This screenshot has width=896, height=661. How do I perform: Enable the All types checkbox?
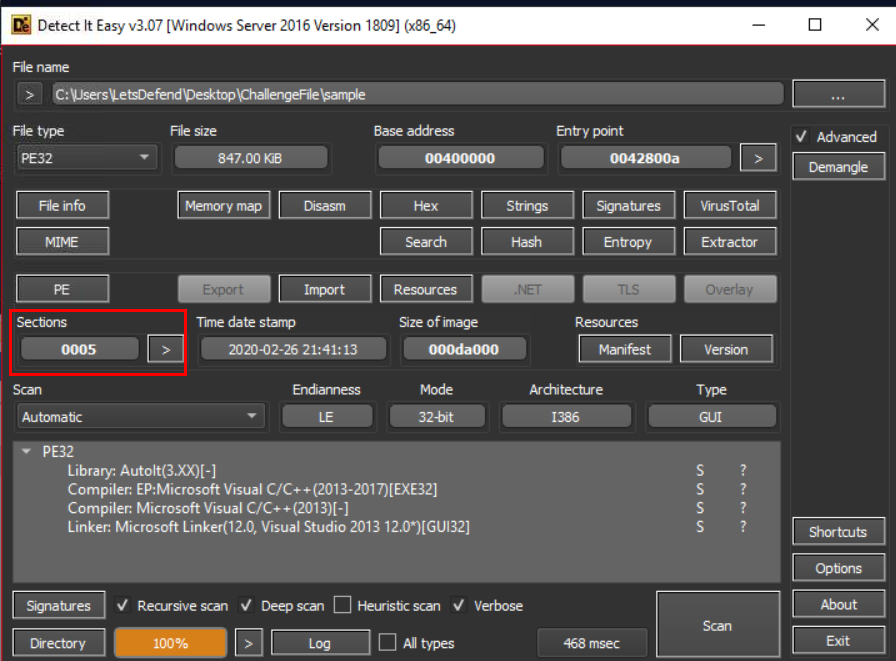point(387,643)
